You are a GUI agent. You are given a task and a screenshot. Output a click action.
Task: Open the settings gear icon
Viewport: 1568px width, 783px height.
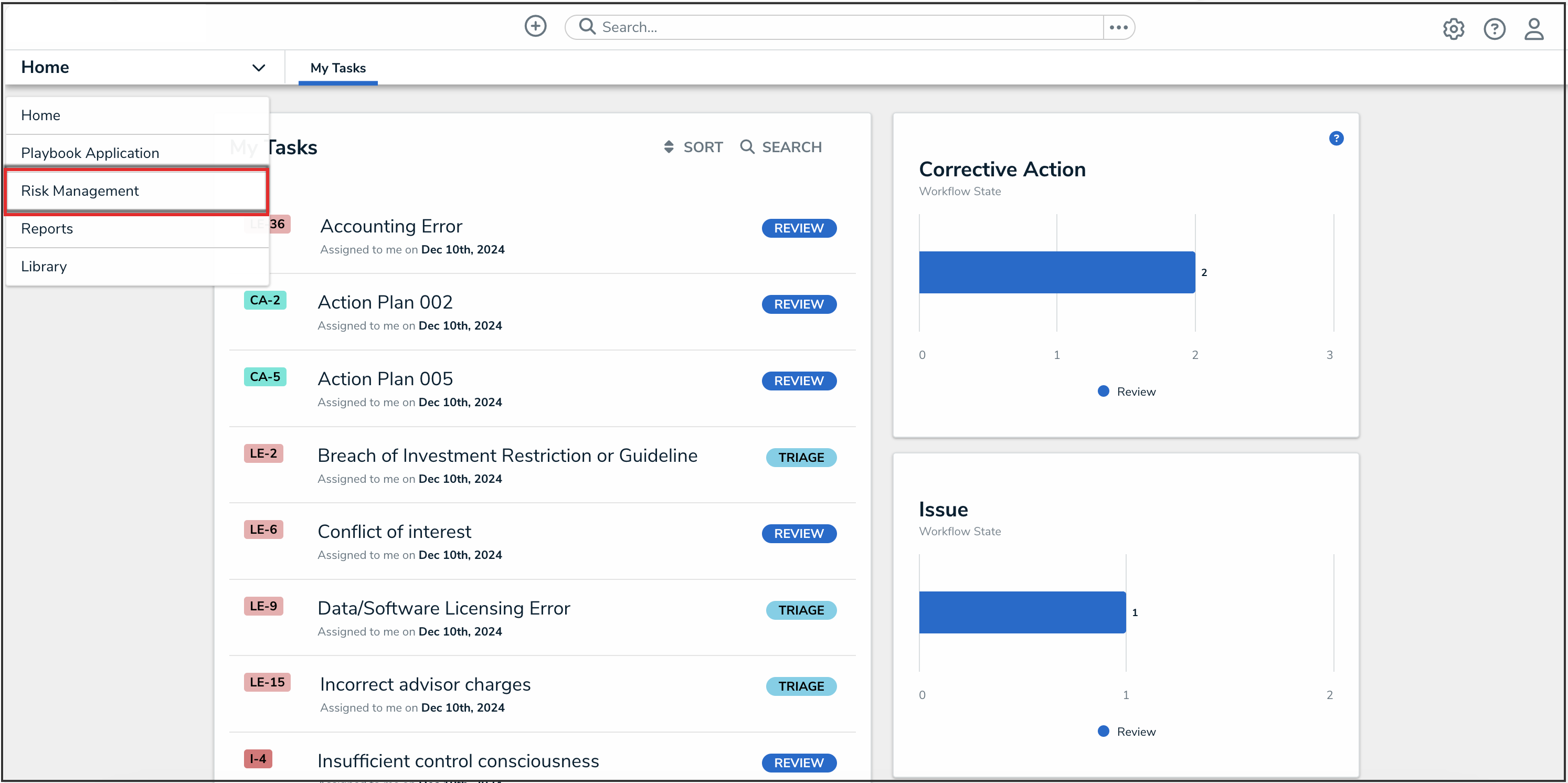click(x=1453, y=29)
